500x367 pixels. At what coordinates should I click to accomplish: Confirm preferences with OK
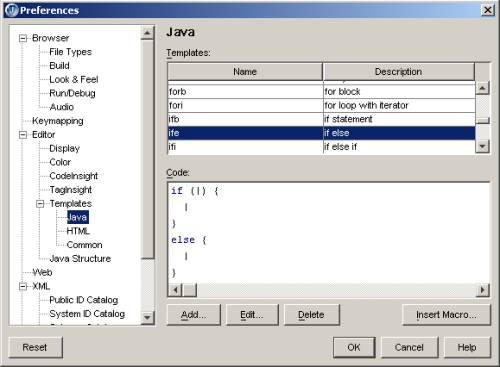[x=354, y=347]
